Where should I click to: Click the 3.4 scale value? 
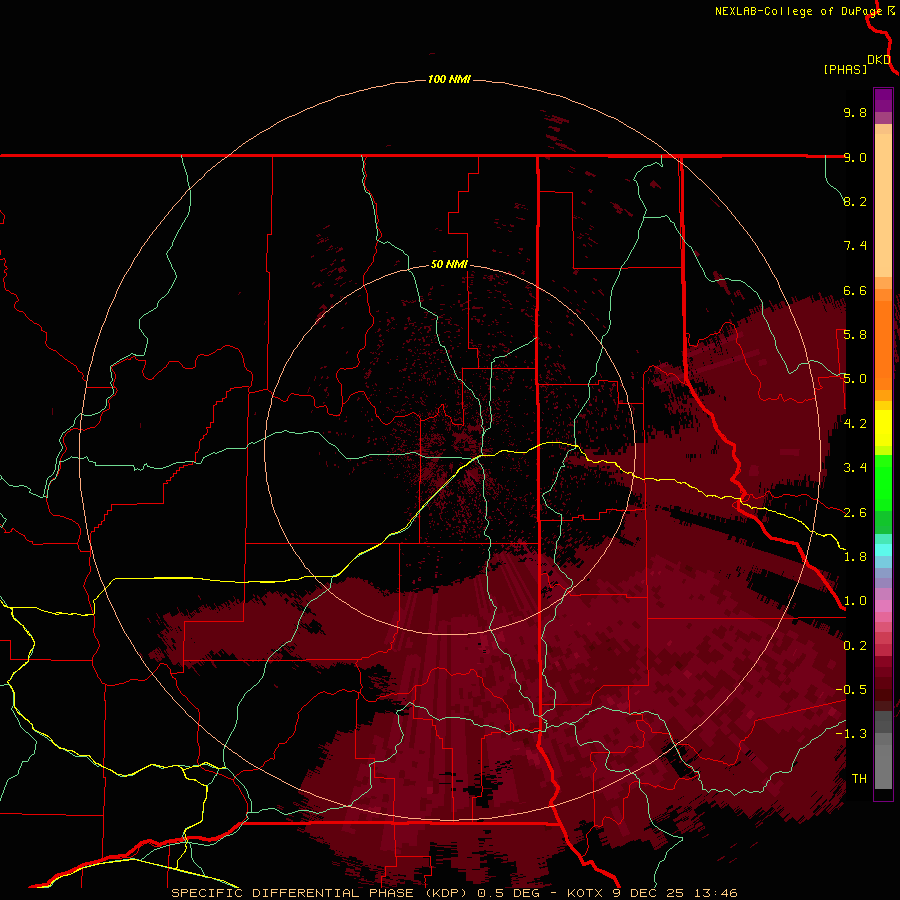pyautogui.click(x=855, y=468)
